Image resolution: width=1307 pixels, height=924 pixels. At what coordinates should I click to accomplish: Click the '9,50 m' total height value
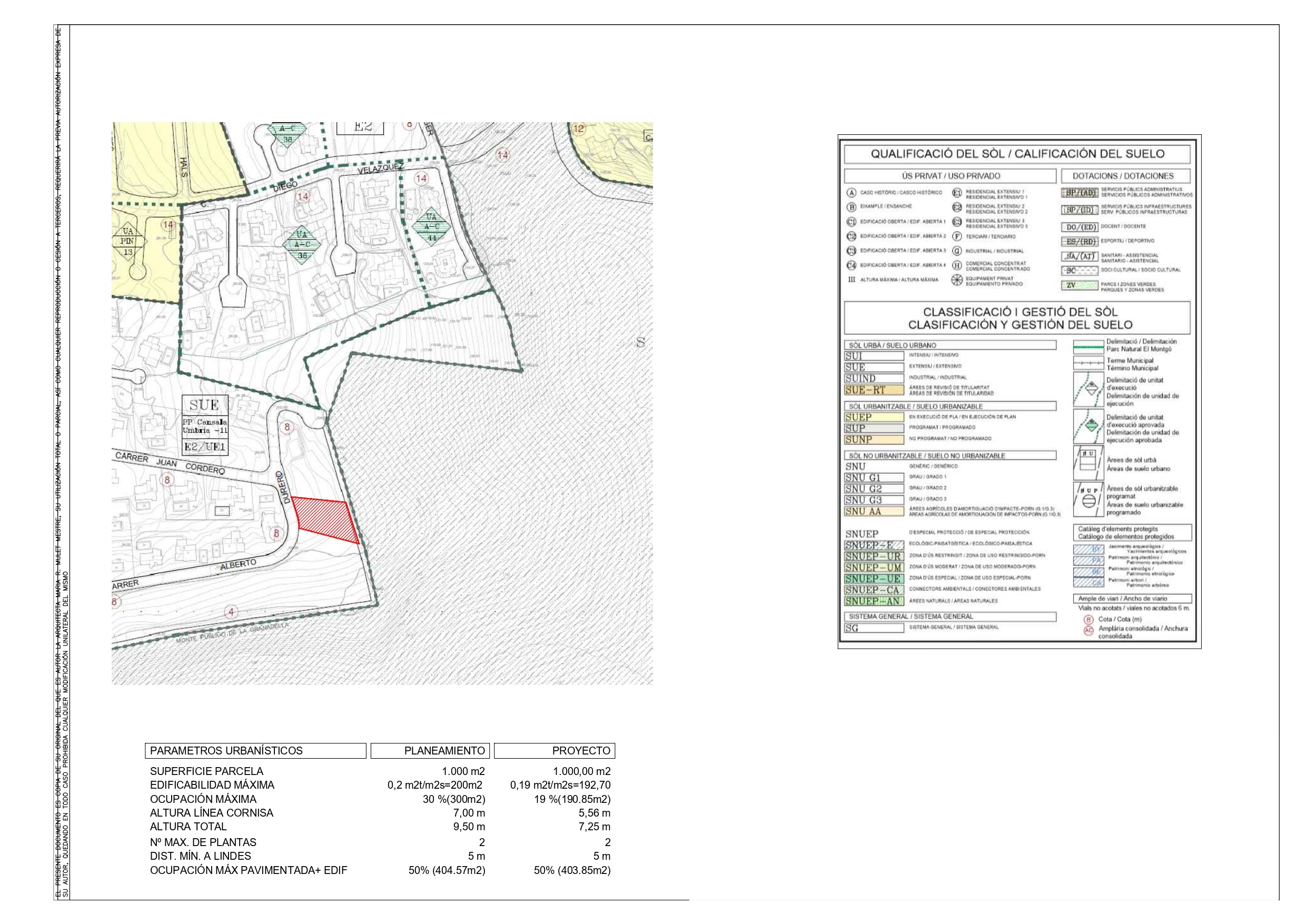point(469,827)
